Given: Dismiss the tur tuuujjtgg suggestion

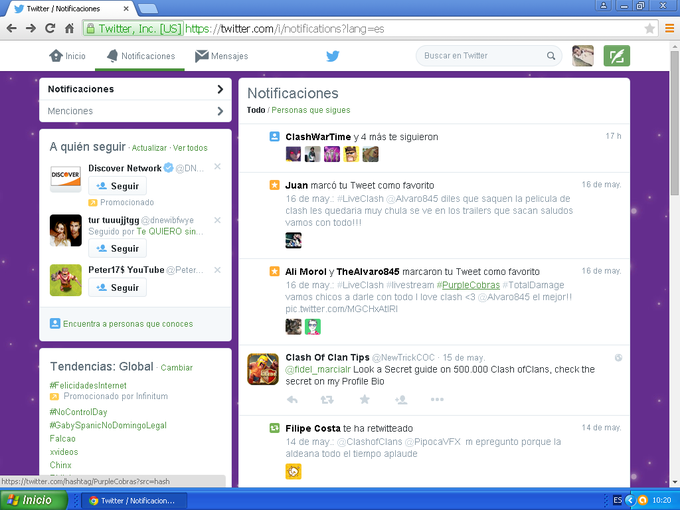Looking at the screenshot, I should [x=217, y=220].
